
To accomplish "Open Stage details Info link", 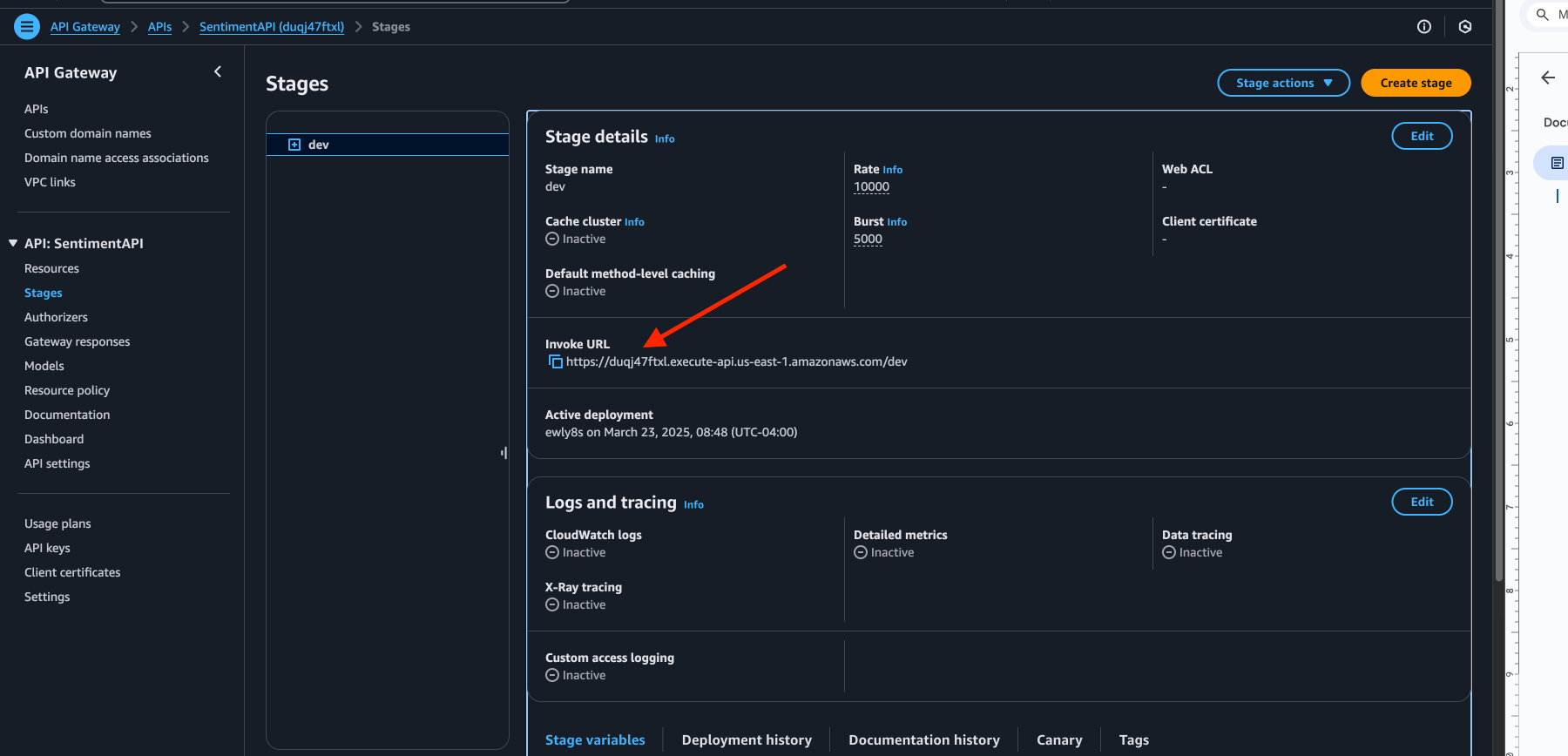I will point(665,138).
